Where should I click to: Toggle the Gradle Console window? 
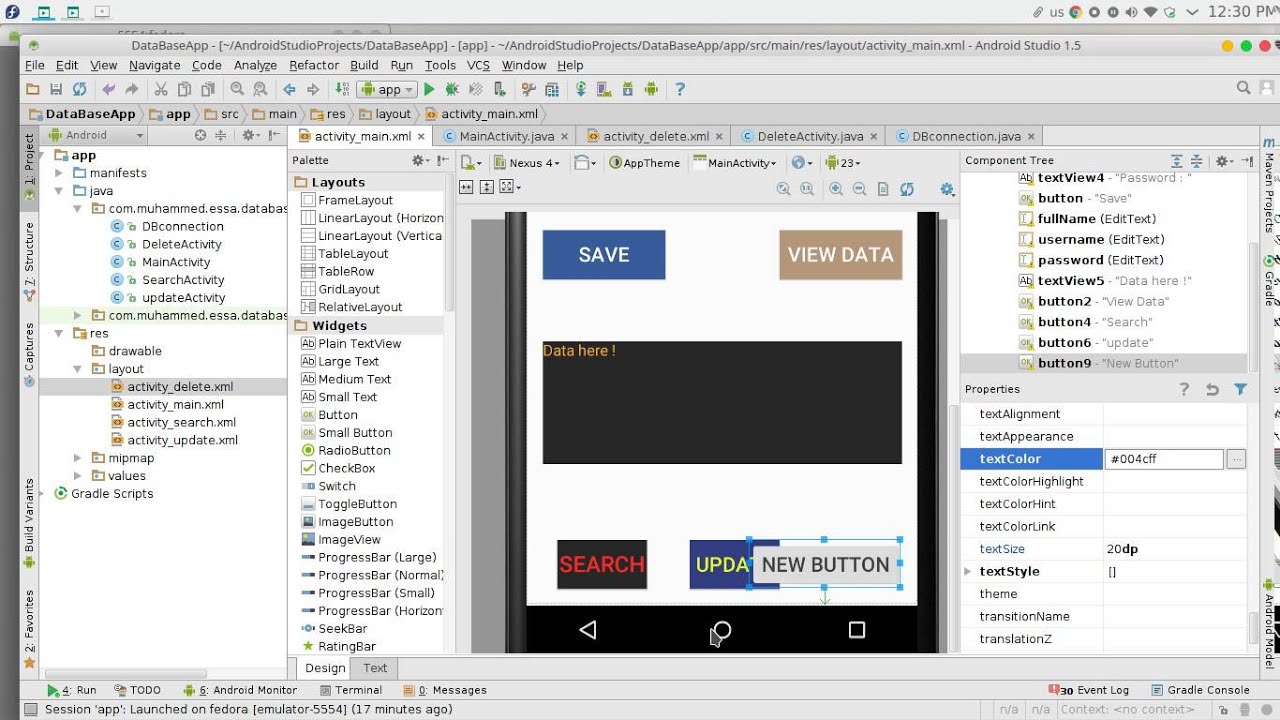tap(1200, 690)
